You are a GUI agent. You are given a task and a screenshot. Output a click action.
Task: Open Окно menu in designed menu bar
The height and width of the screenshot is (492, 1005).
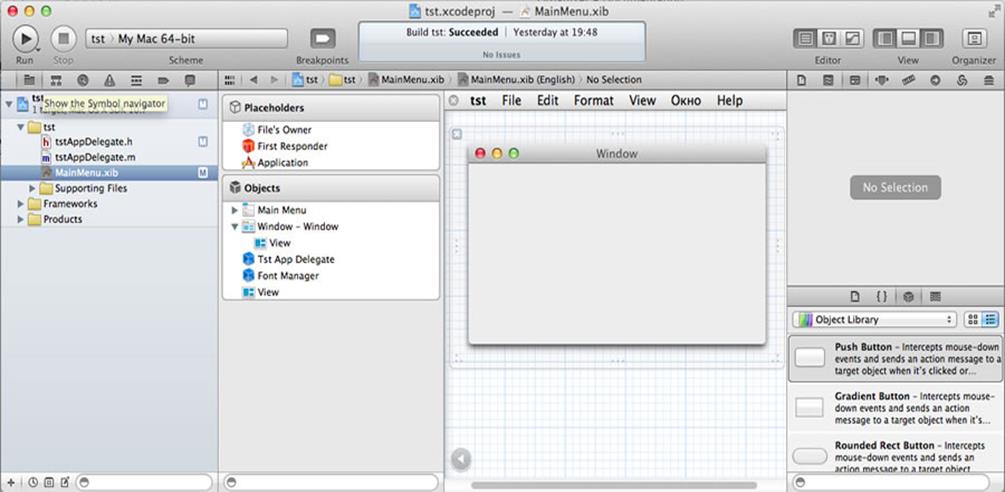[686, 101]
